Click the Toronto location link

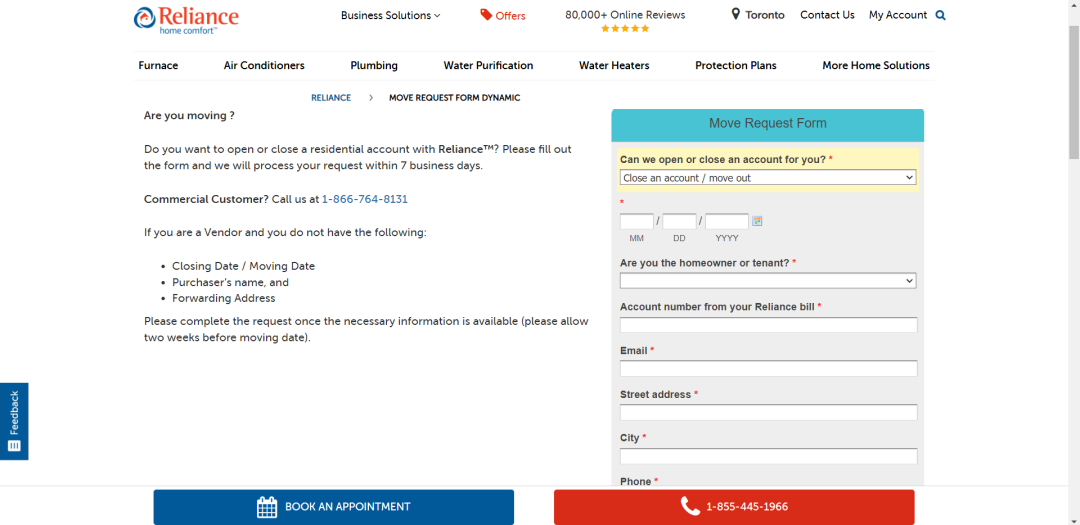point(765,14)
